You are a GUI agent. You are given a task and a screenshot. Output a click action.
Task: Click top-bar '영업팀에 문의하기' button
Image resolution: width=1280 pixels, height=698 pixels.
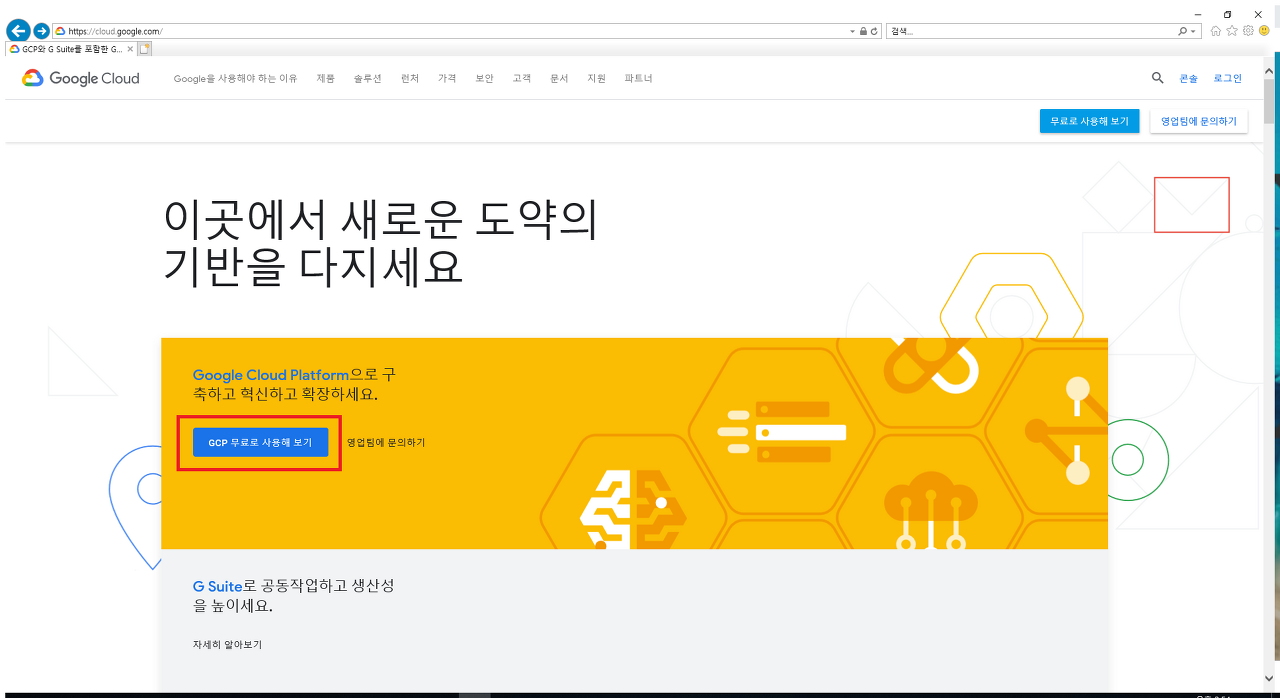[1199, 121]
